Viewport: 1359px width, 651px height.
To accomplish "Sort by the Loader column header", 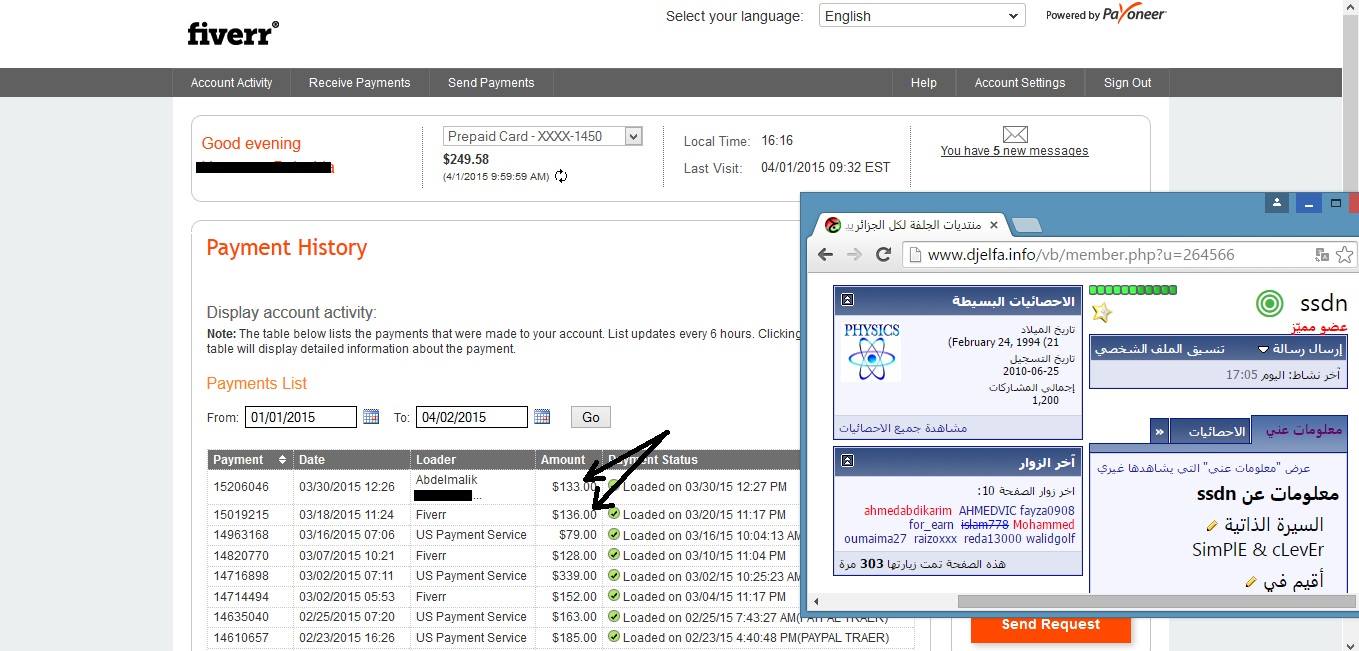I will (x=436, y=460).
